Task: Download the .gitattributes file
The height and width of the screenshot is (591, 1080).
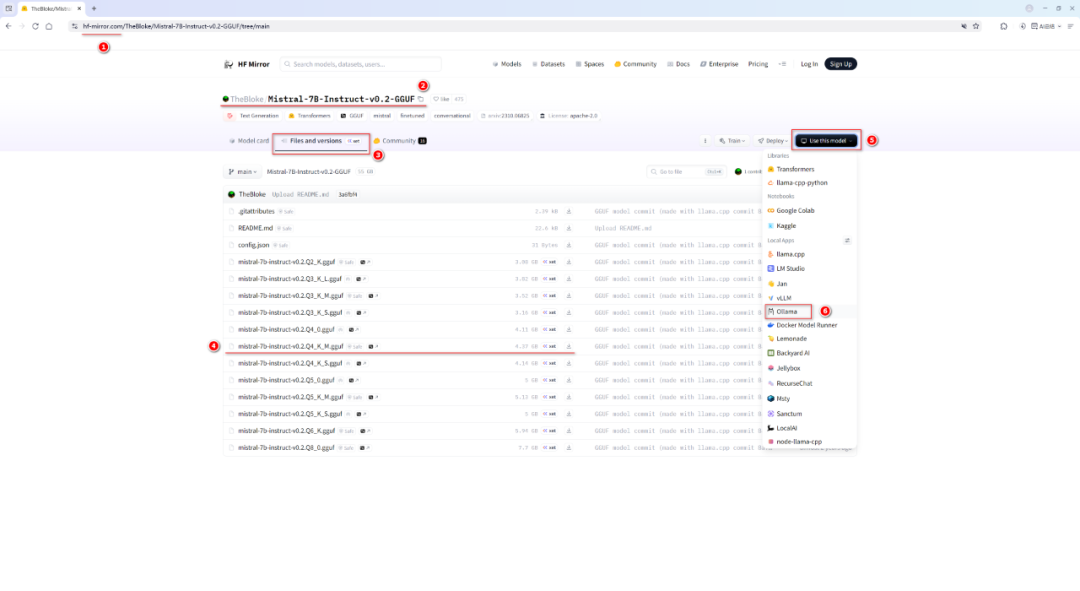Action: pos(569,211)
